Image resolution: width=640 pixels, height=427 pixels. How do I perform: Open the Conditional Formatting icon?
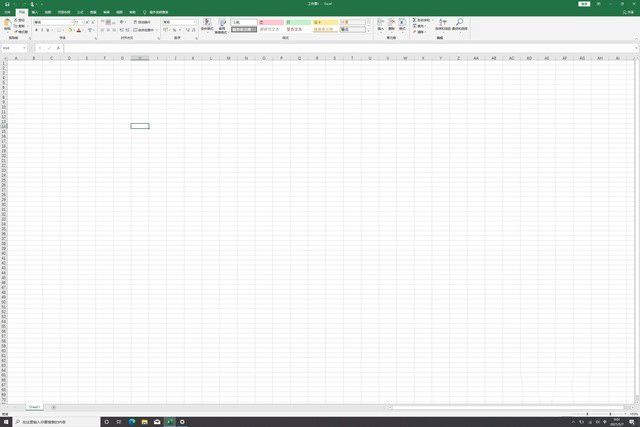click(x=207, y=24)
